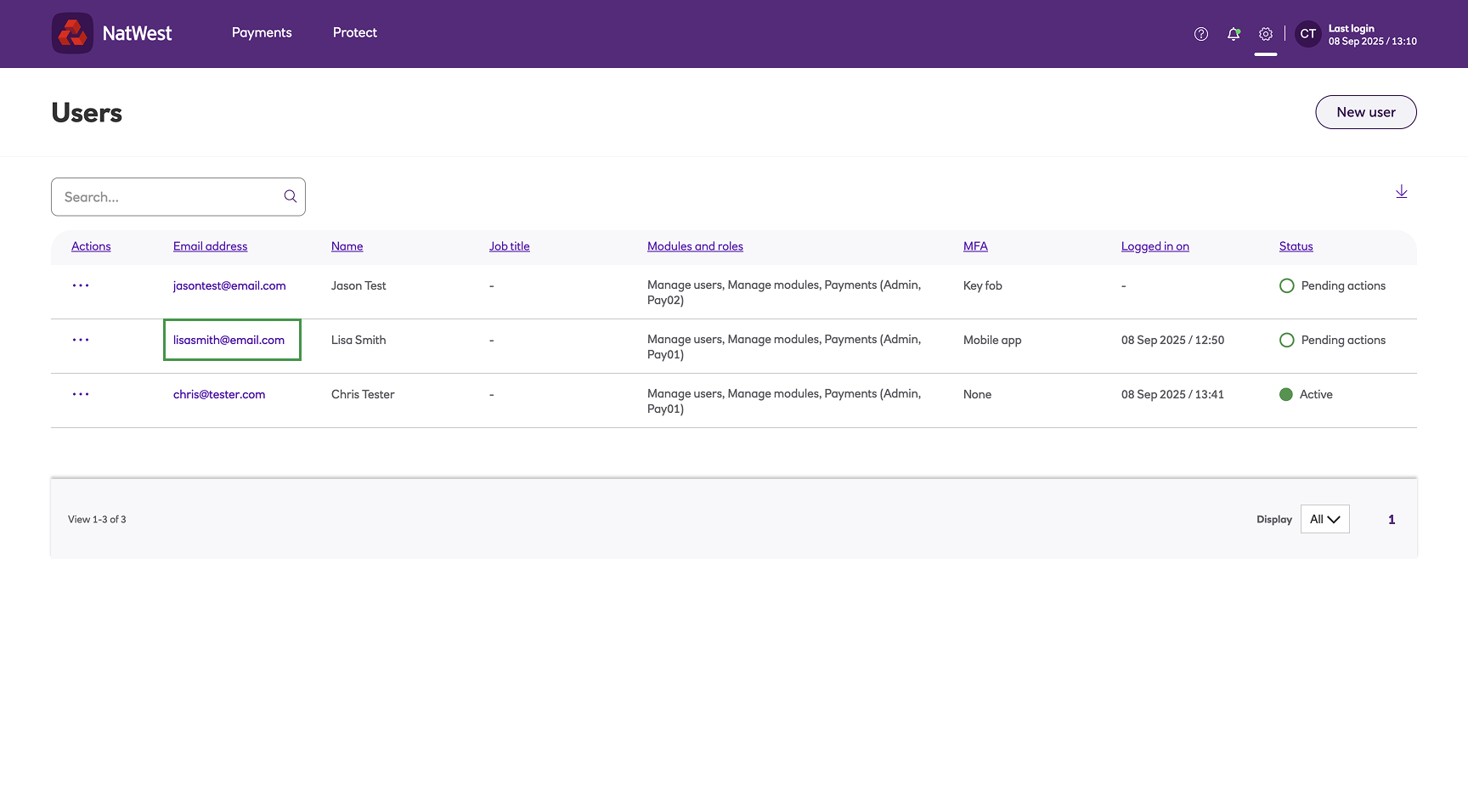
Task: Sort by the Logged in on column
Action: click(1155, 246)
